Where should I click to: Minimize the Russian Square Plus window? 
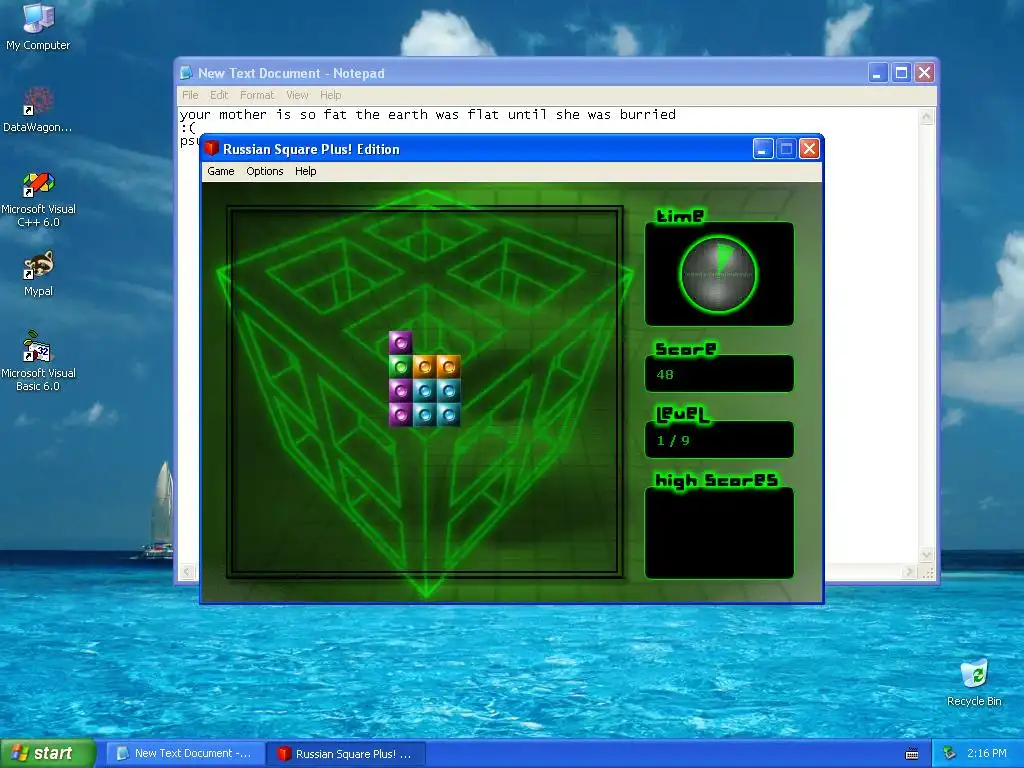[x=763, y=149]
